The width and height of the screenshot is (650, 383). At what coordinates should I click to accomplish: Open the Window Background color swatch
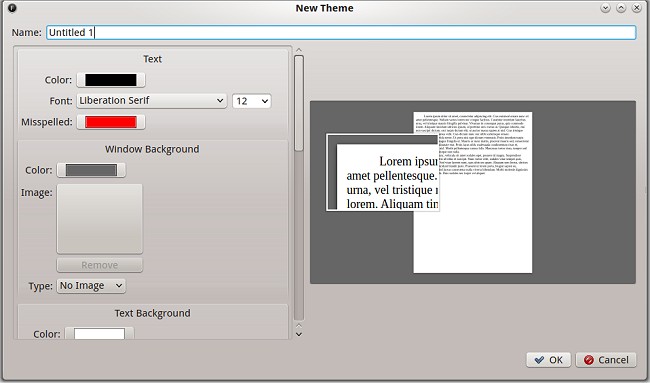(x=91, y=170)
